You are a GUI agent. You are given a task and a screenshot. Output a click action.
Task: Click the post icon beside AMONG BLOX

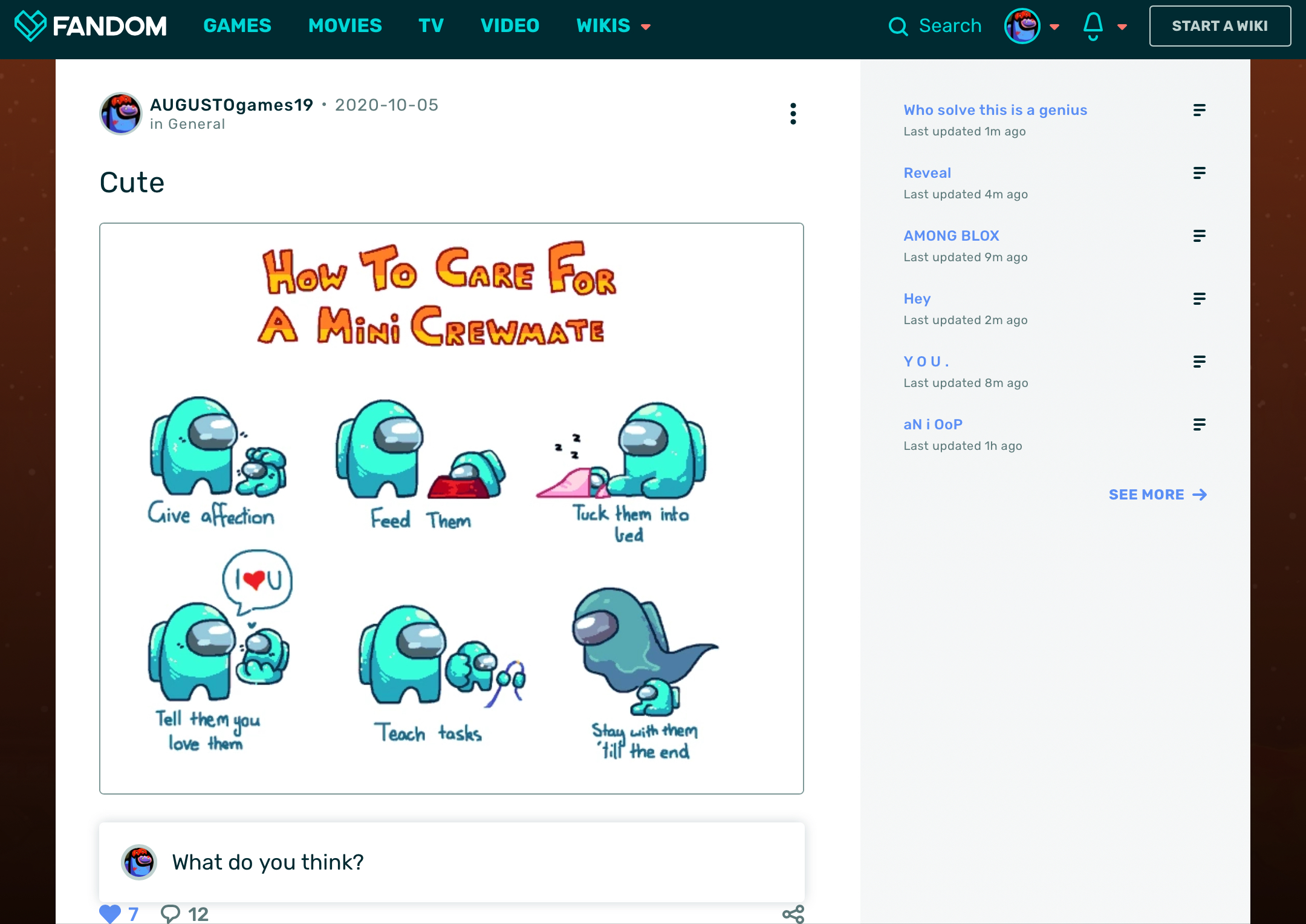click(x=1199, y=236)
